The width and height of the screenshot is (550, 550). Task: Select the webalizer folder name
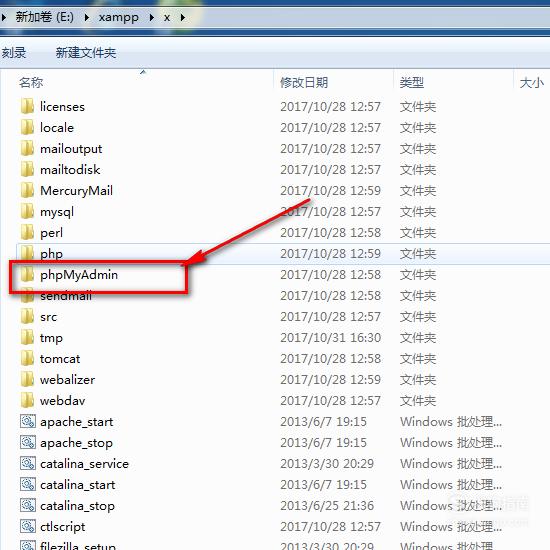click(x=67, y=380)
